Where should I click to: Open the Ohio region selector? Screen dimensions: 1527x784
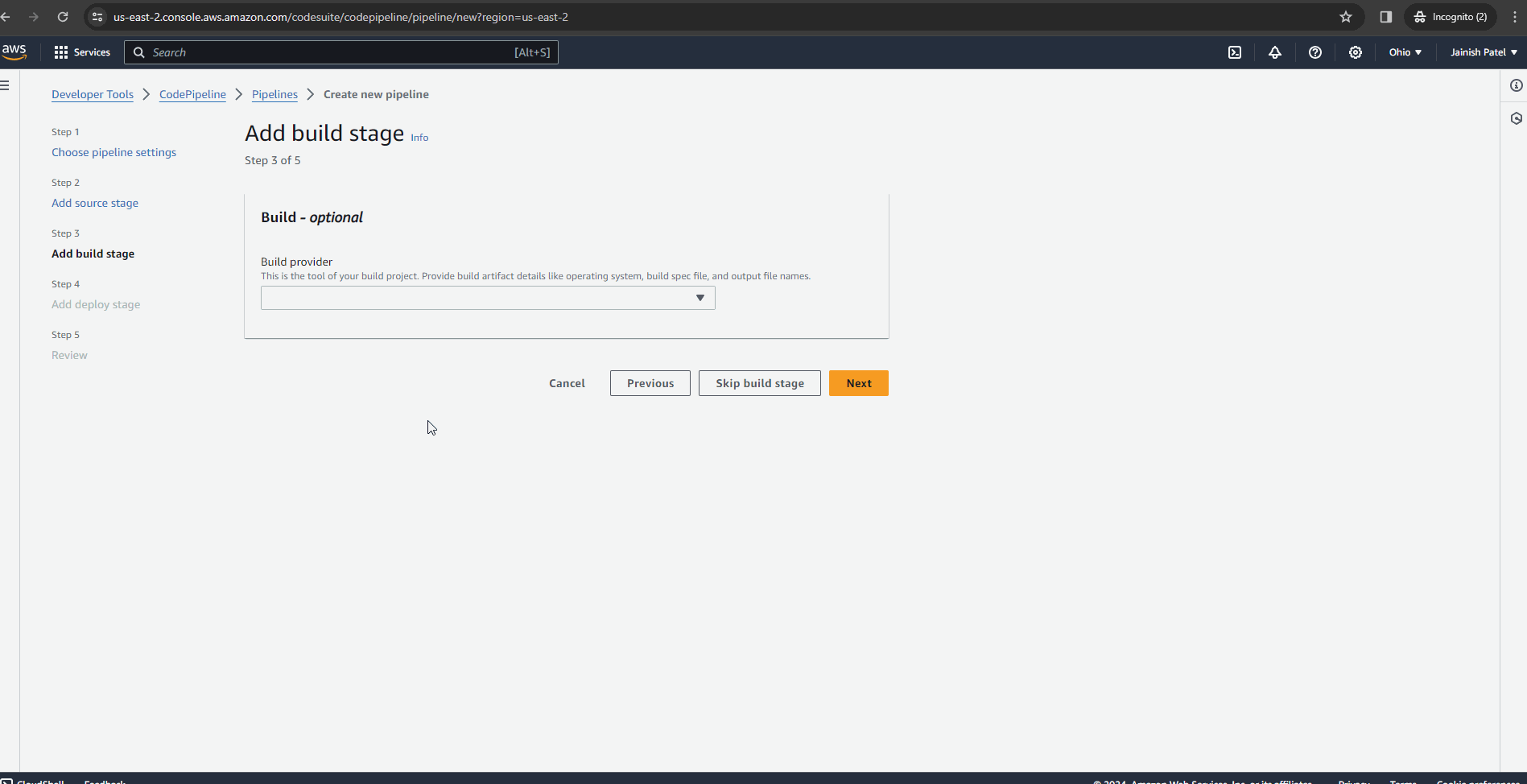point(1404,52)
